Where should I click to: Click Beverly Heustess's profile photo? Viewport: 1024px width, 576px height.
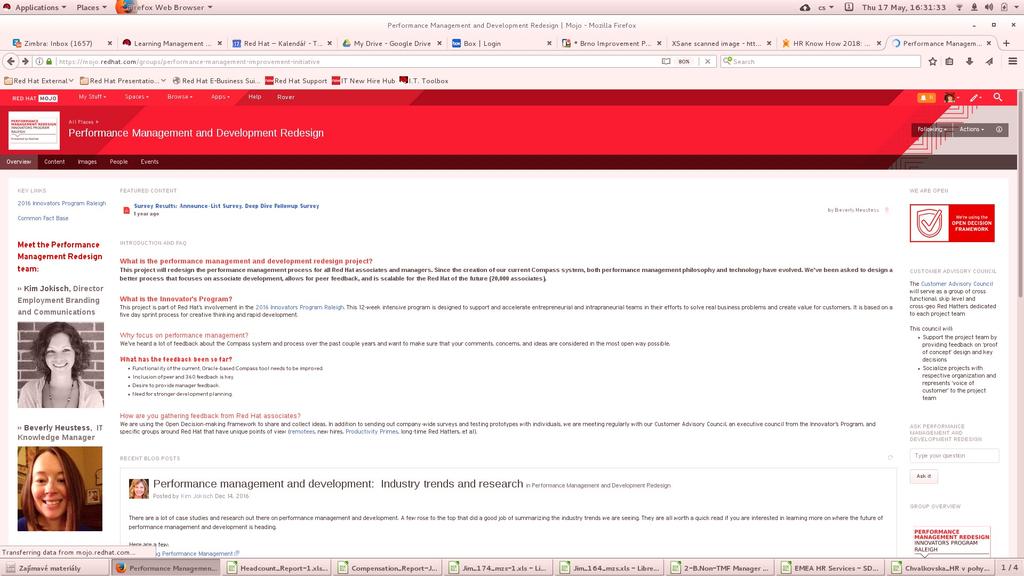tap(60, 489)
